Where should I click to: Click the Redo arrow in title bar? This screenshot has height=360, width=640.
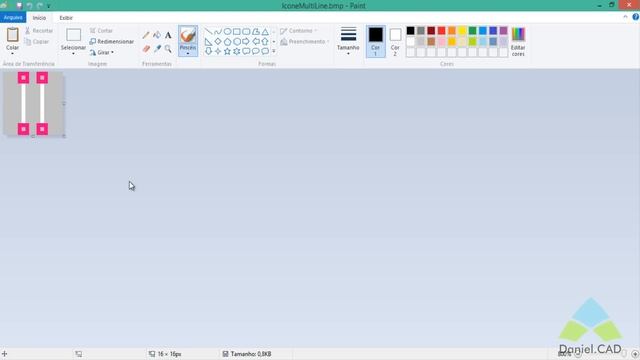tap(40, 6)
